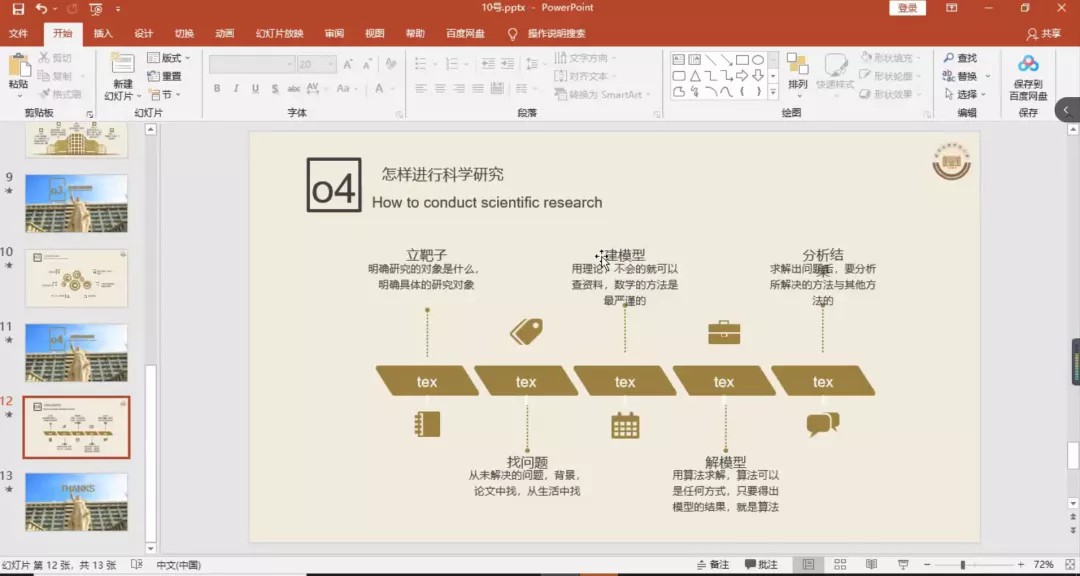Click the Login (登录) button
Viewport: 1080px width, 576px height.
pos(907,8)
